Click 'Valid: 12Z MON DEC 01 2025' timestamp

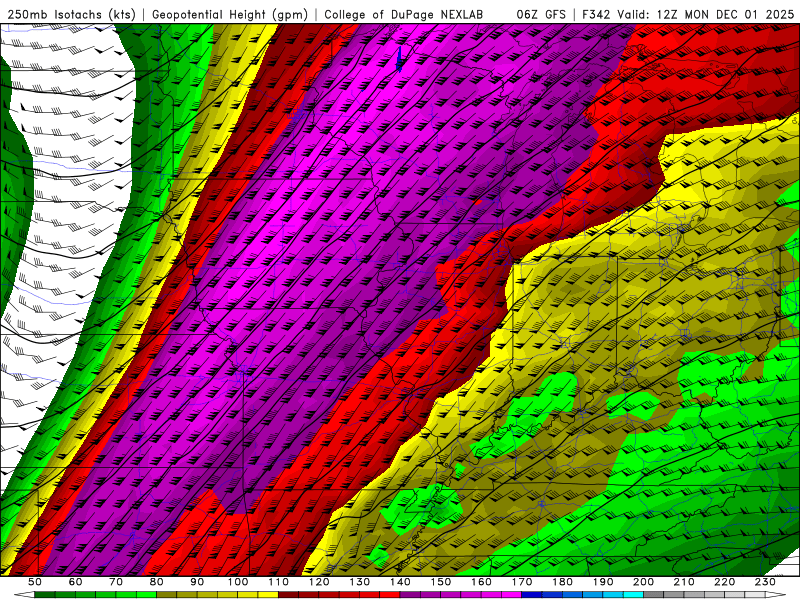pos(706,14)
